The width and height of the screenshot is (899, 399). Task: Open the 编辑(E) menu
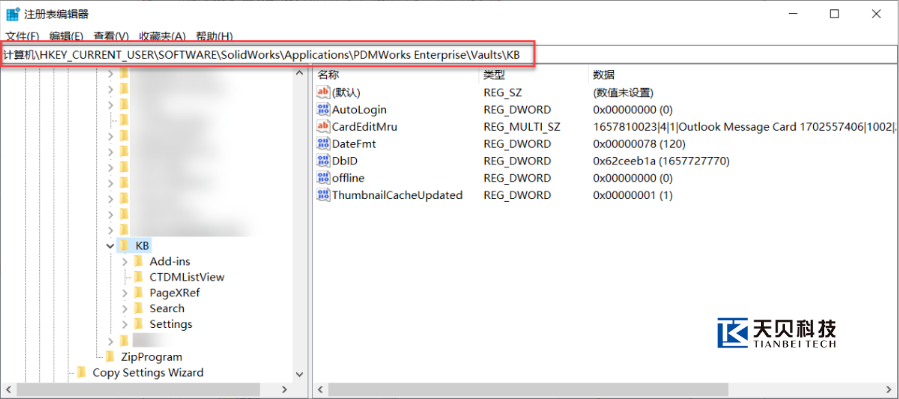coord(66,36)
